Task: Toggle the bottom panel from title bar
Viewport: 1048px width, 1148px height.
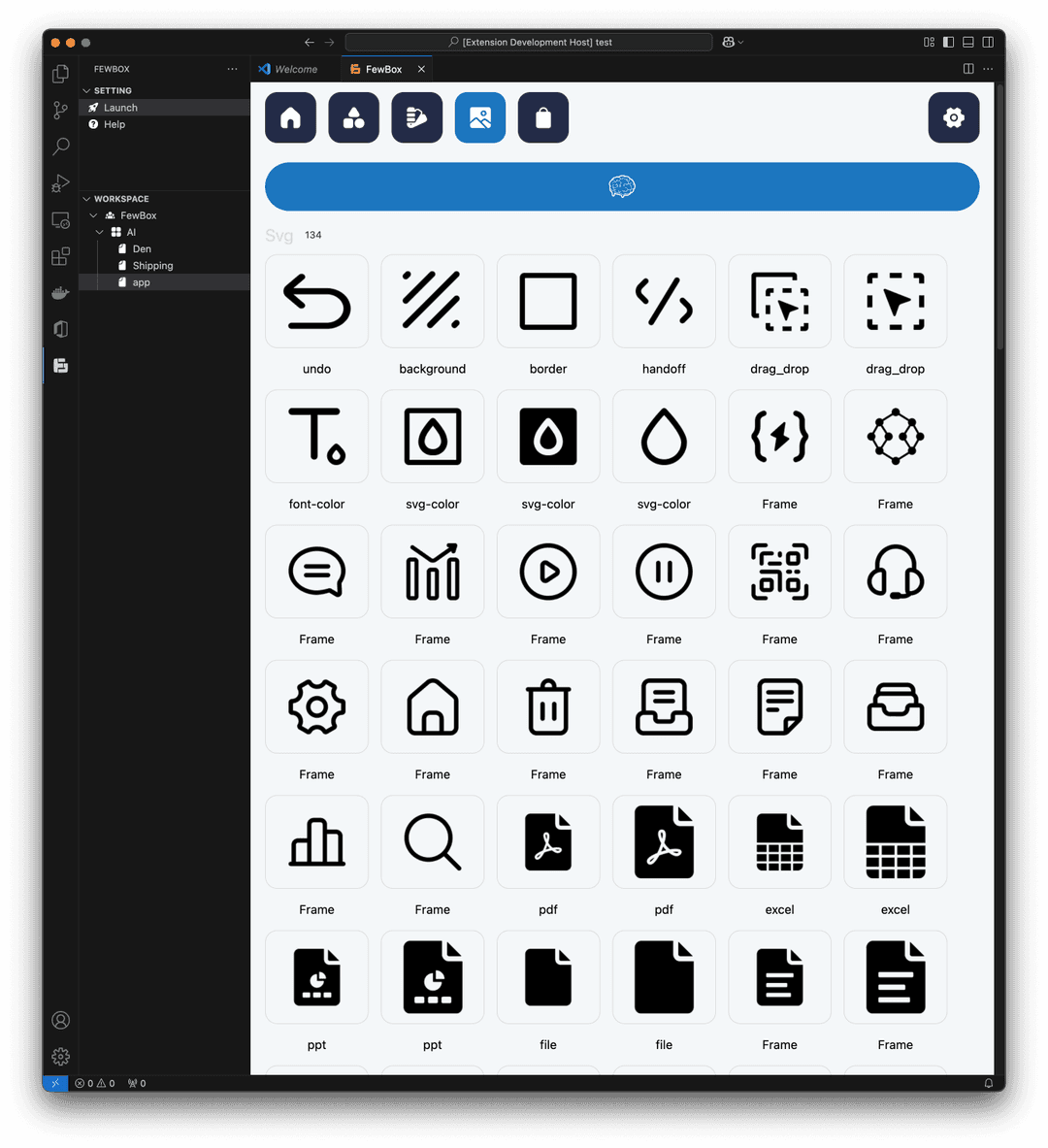Action: click(967, 43)
